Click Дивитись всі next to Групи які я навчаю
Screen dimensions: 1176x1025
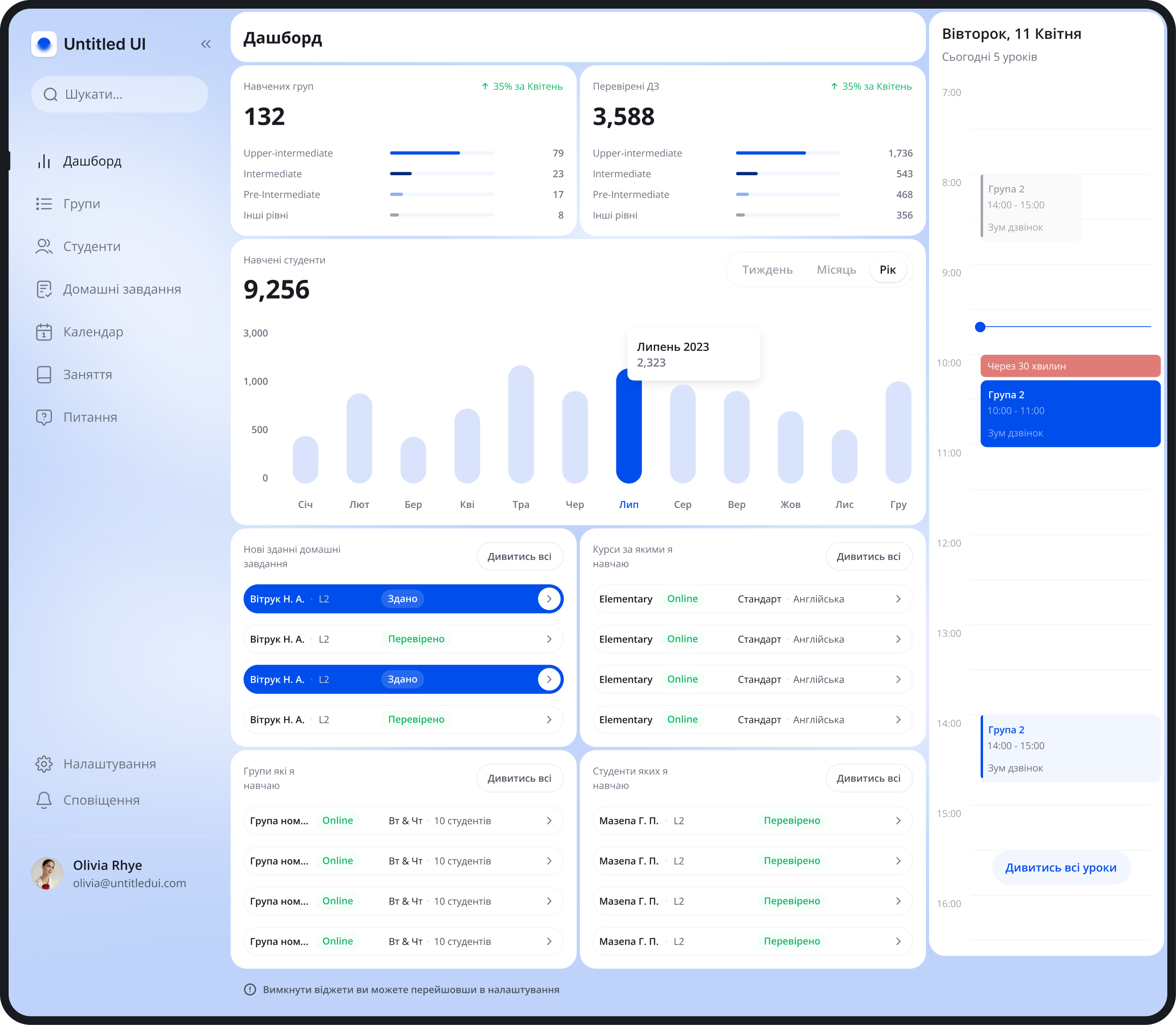pos(519,778)
